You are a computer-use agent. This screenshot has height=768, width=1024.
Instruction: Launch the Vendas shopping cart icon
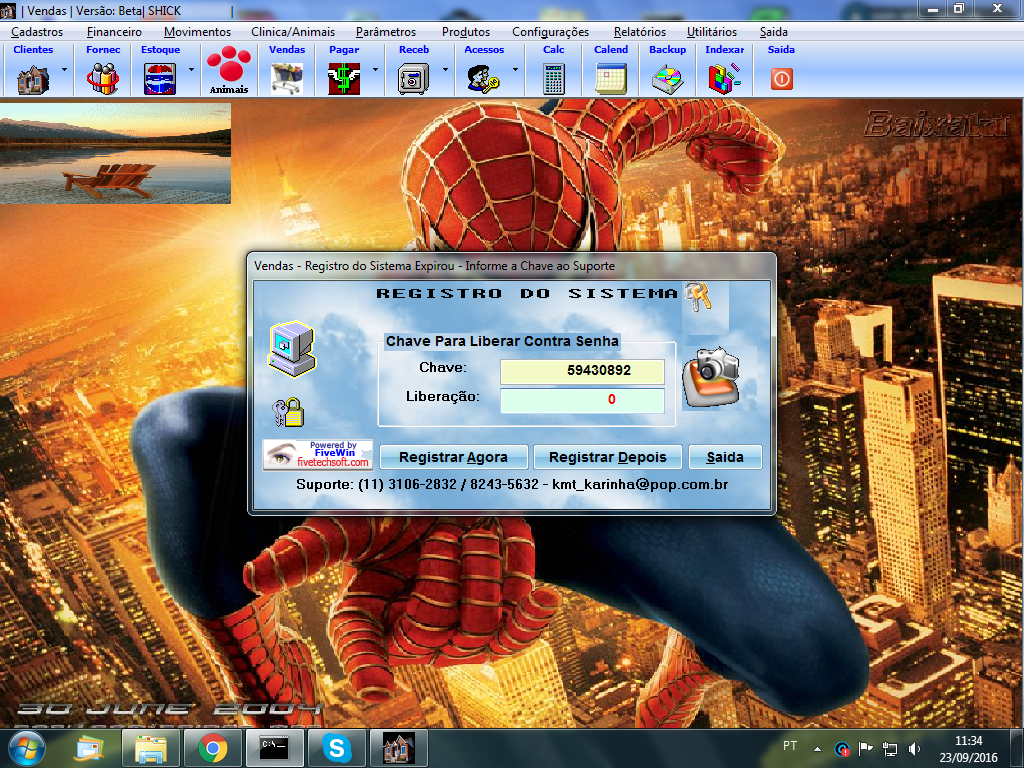[x=287, y=77]
